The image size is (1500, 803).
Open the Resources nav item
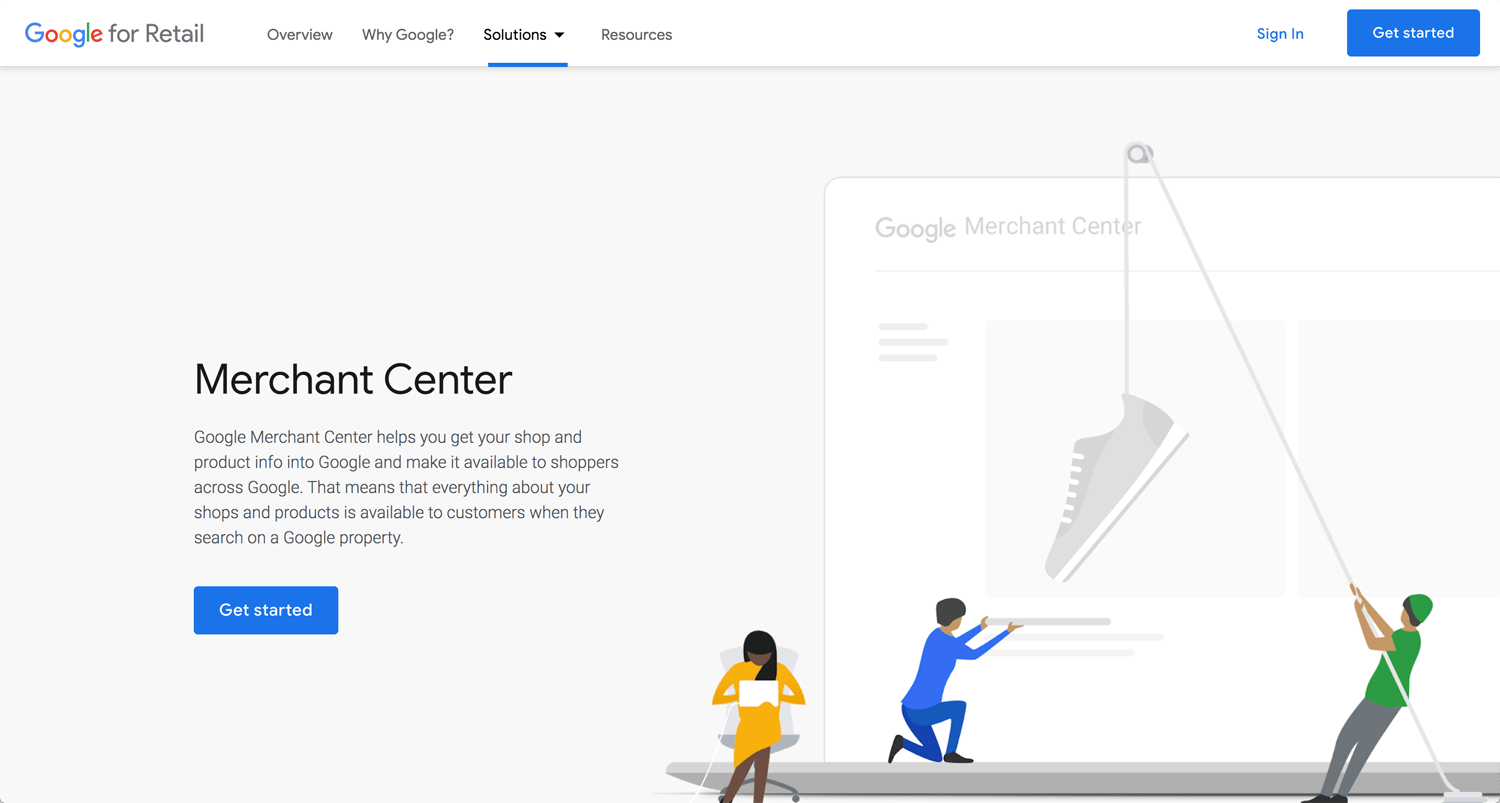click(x=636, y=34)
